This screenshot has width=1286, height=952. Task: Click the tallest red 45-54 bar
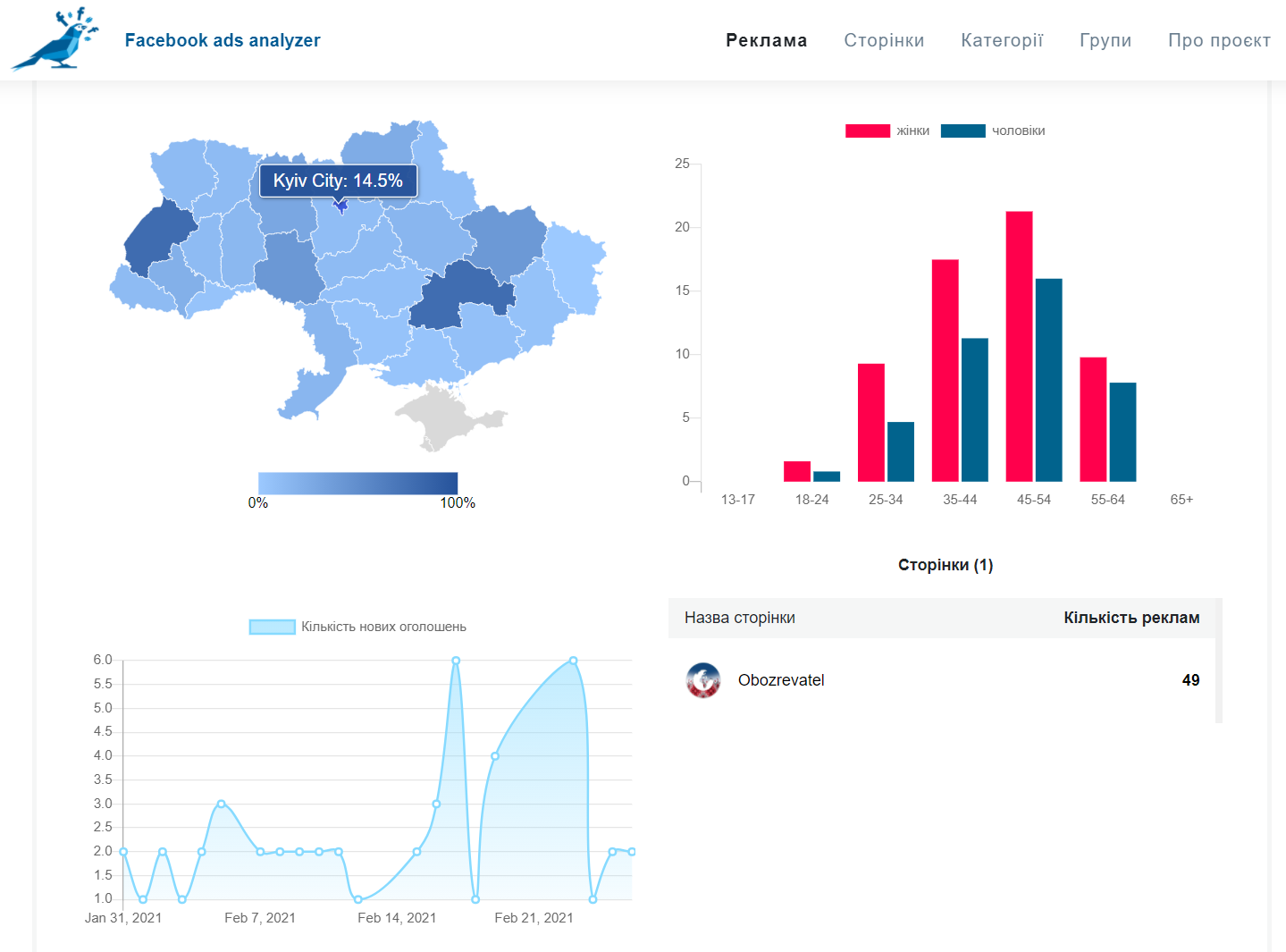pyautogui.click(x=1019, y=346)
